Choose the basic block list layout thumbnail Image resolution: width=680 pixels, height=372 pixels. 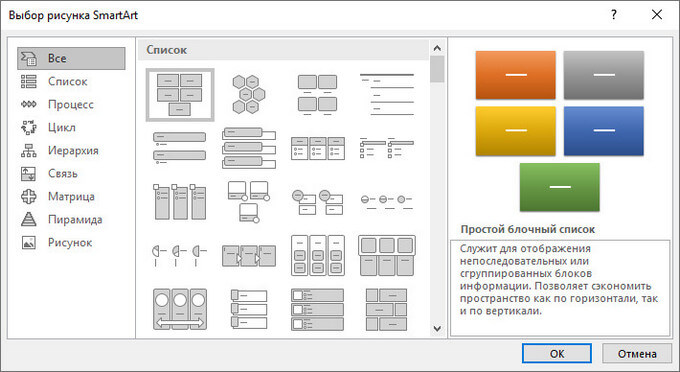point(180,95)
